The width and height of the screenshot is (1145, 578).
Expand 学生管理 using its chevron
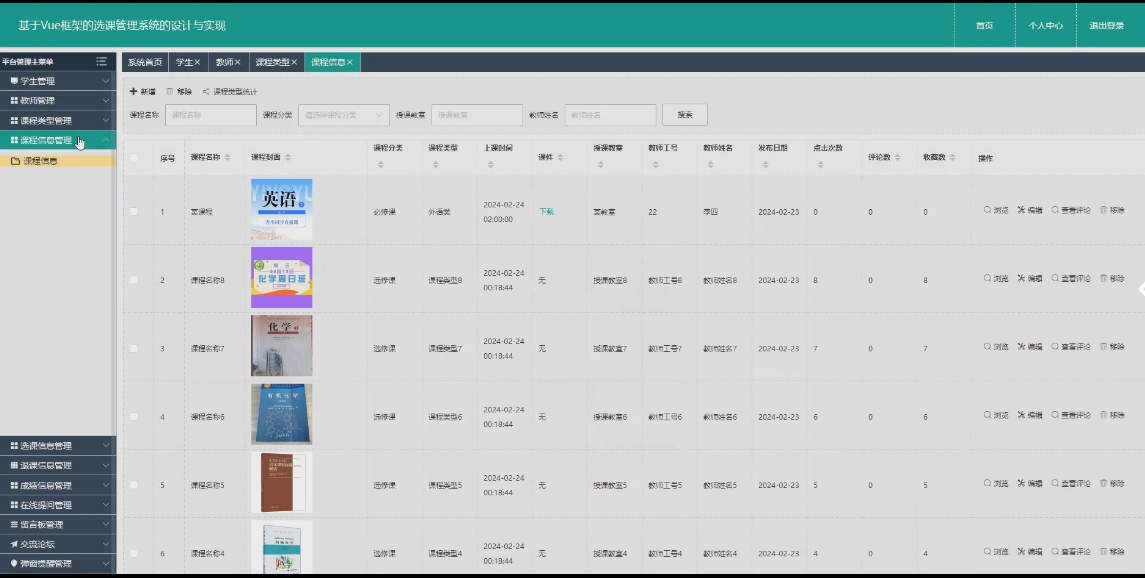click(106, 81)
